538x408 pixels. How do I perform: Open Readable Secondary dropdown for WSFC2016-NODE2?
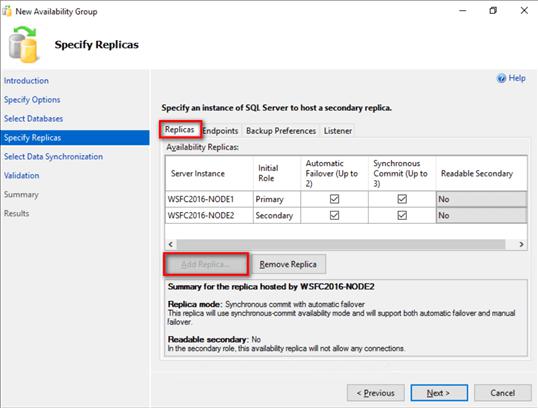(482, 215)
